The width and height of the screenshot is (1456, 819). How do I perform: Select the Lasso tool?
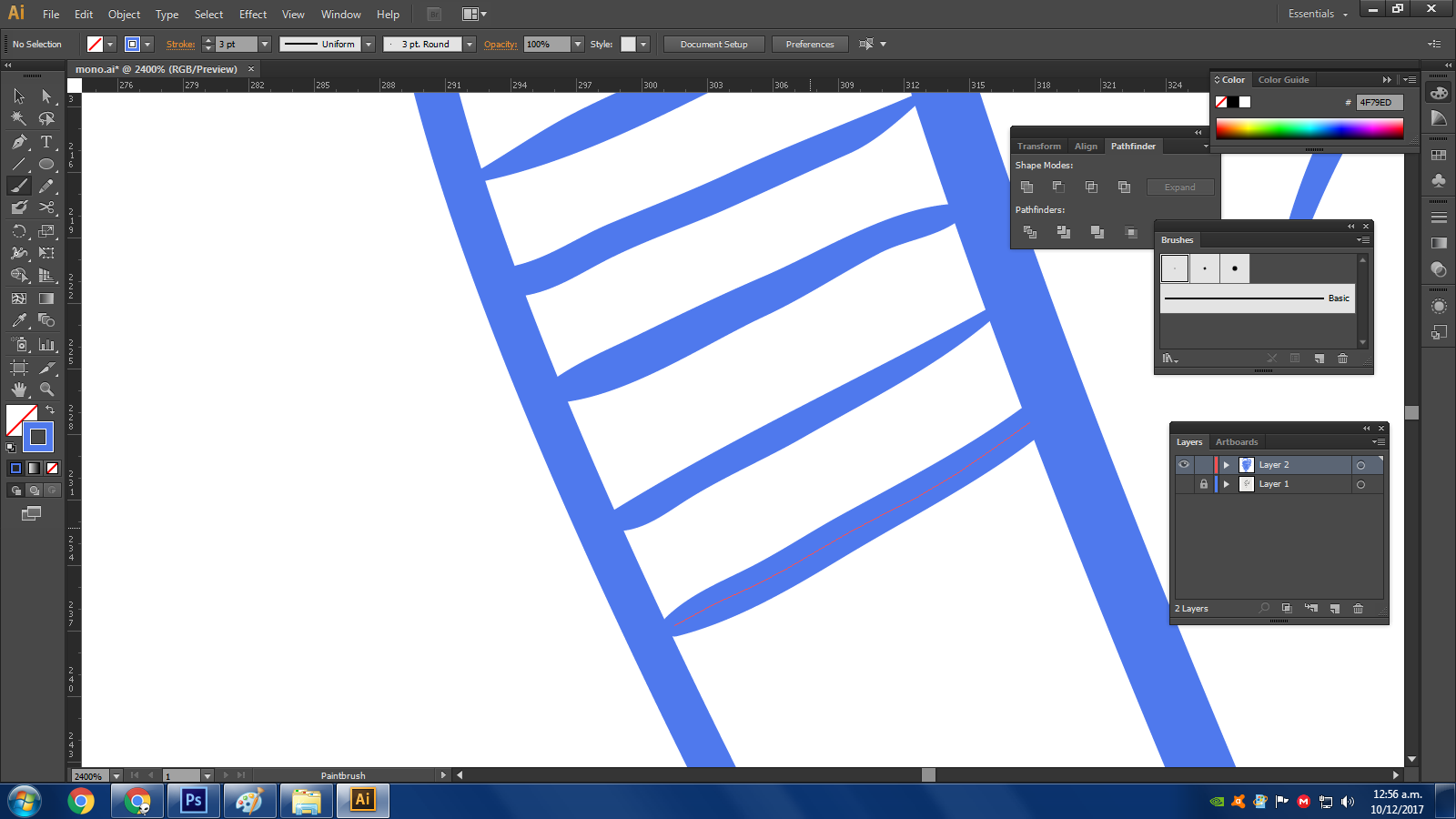(46, 118)
